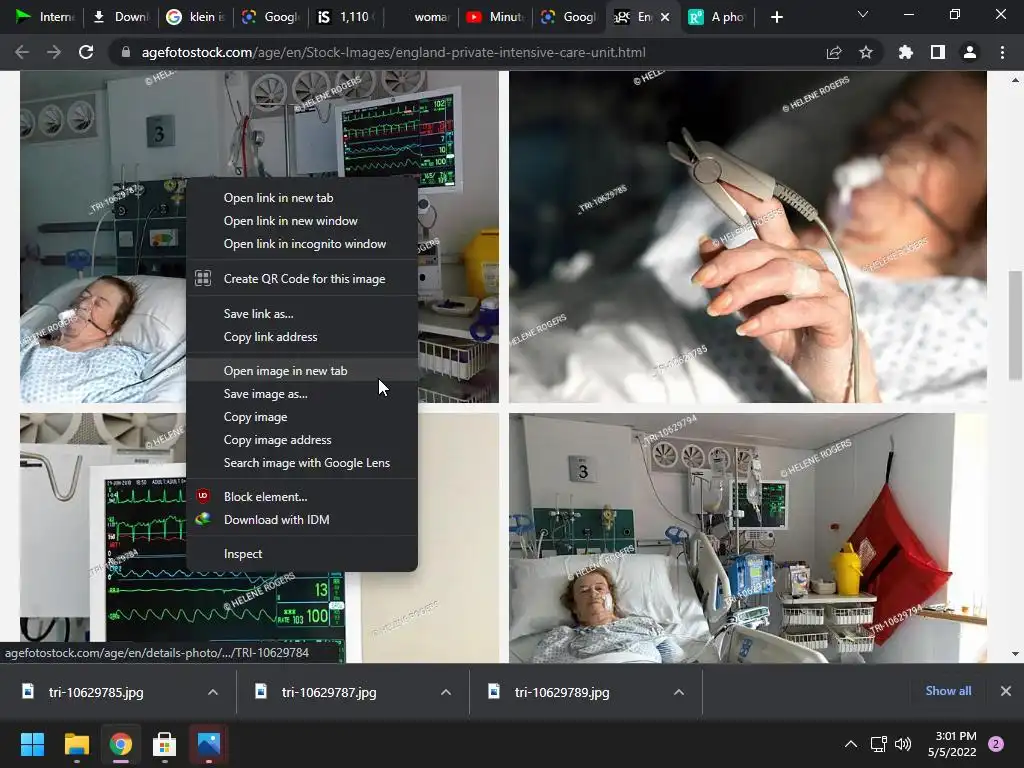This screenshot has width=1024, height=768.
Task: Go forward to the next page
Action: click(54, 52)
